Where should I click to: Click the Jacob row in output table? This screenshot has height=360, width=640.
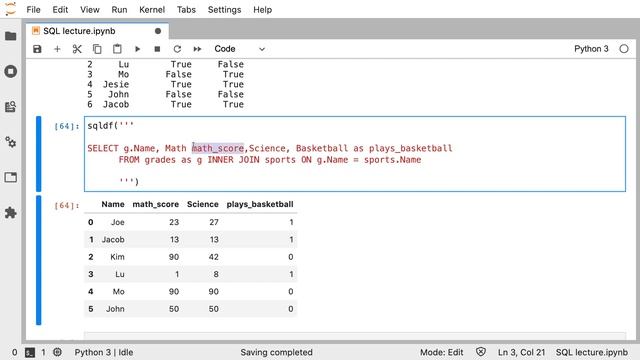(x=191, y=240)
